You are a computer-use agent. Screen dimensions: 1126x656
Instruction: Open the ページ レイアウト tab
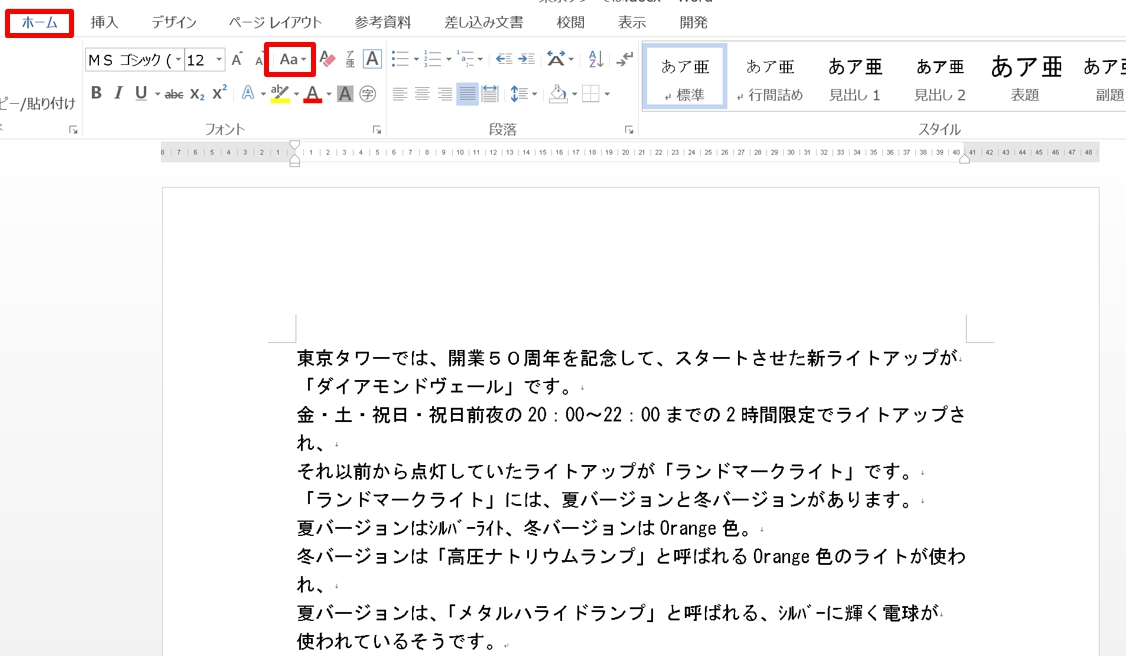(x=275, y=22)
